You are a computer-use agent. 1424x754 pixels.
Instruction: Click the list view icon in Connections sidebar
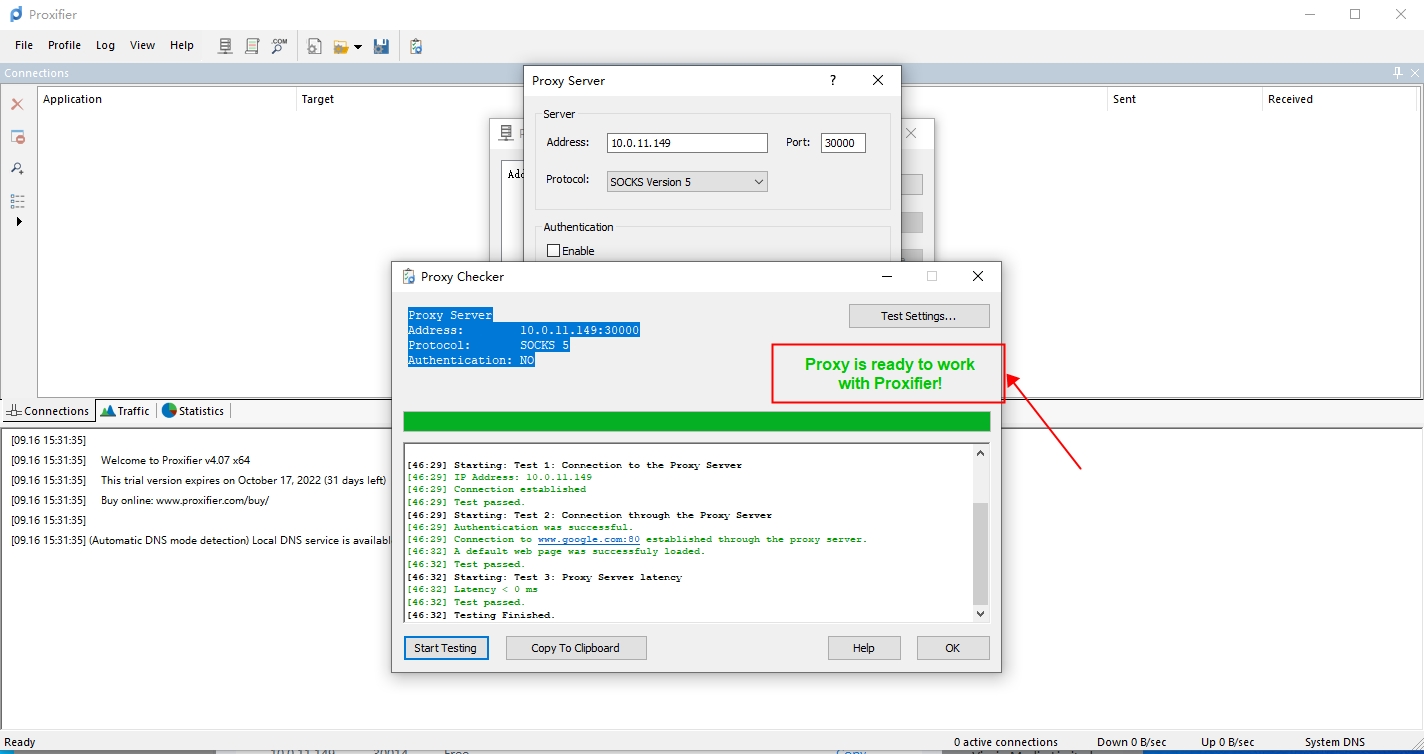click(x=17, y=201)
